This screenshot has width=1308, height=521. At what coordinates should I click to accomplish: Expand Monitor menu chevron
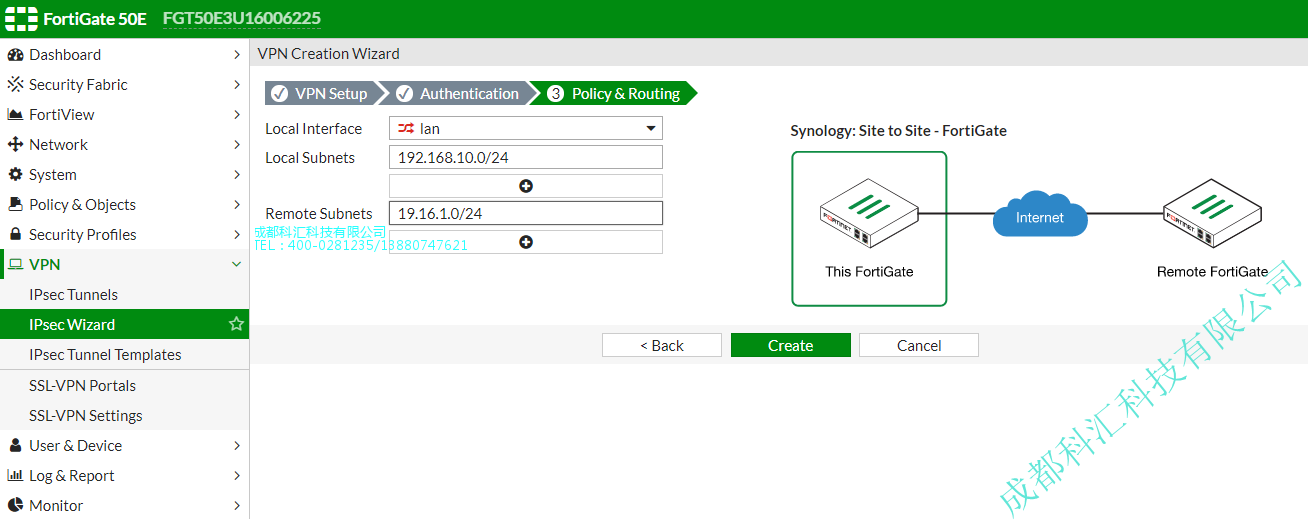237,506
